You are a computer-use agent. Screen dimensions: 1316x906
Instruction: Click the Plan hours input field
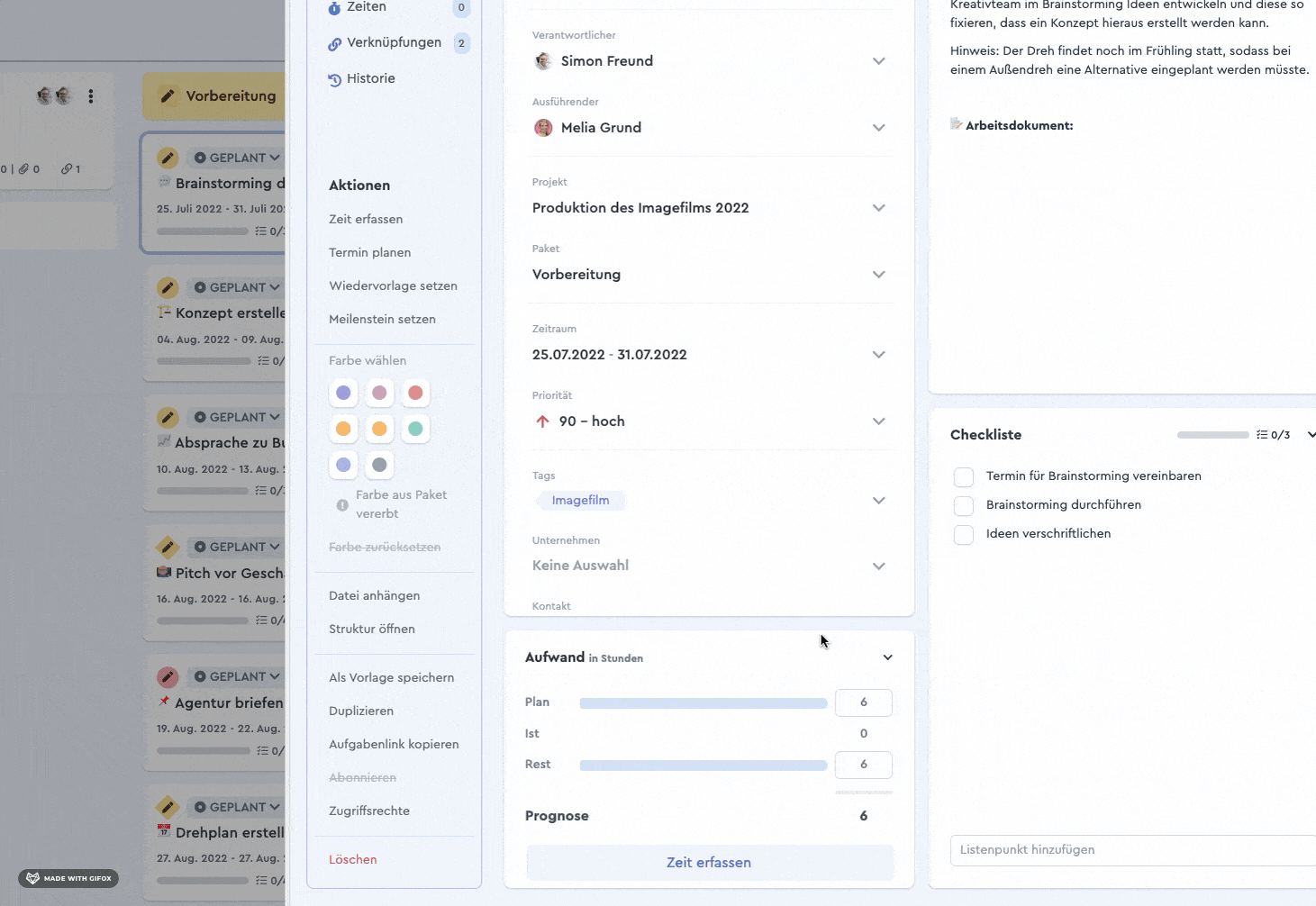[x=864, y=702]
